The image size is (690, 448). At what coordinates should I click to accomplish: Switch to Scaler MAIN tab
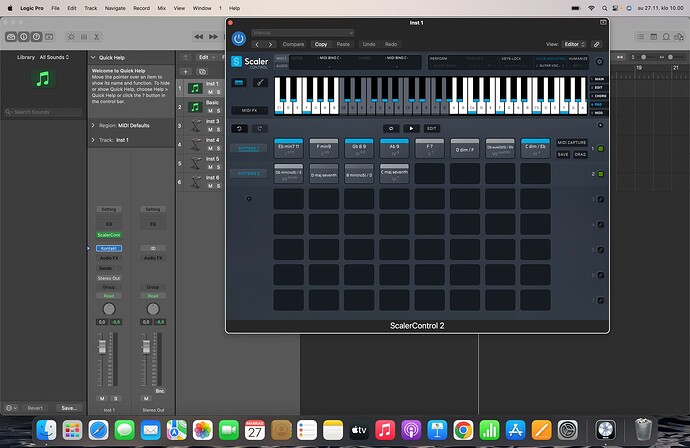pyautogui.click(x=599, y=79)
